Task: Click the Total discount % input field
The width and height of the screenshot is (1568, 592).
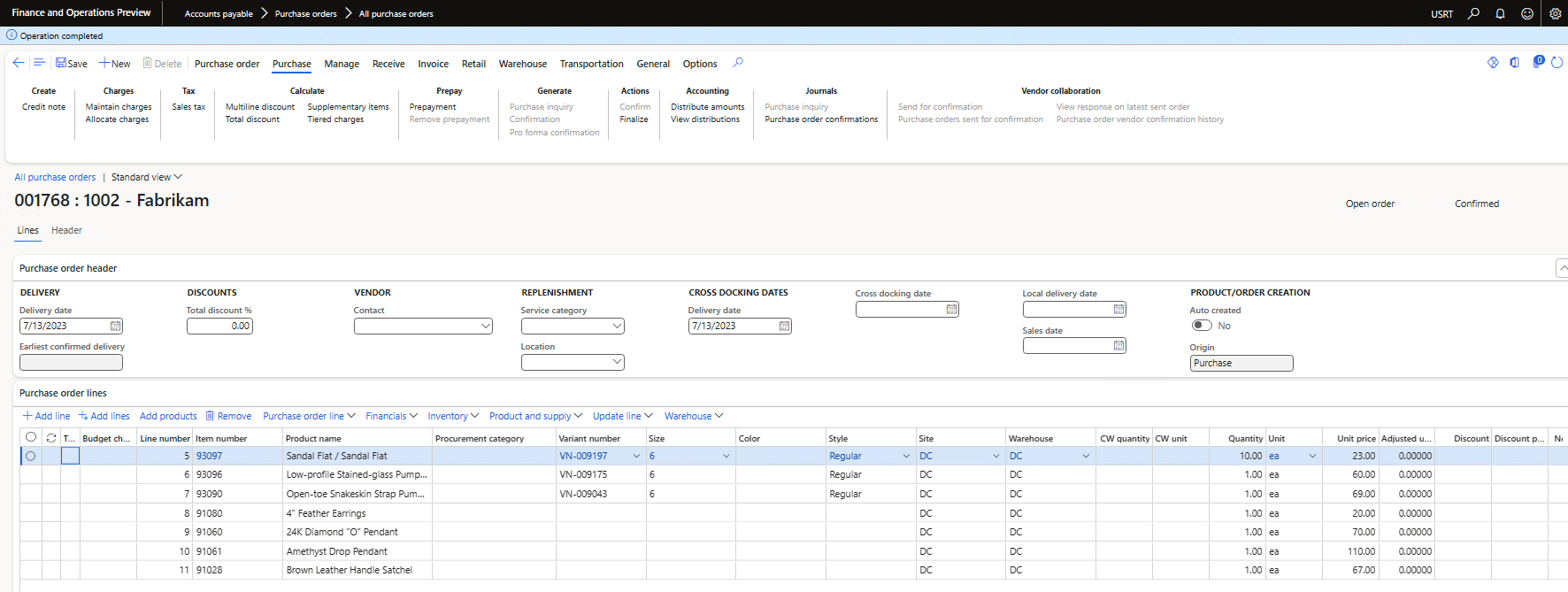Action: [219, 327]
